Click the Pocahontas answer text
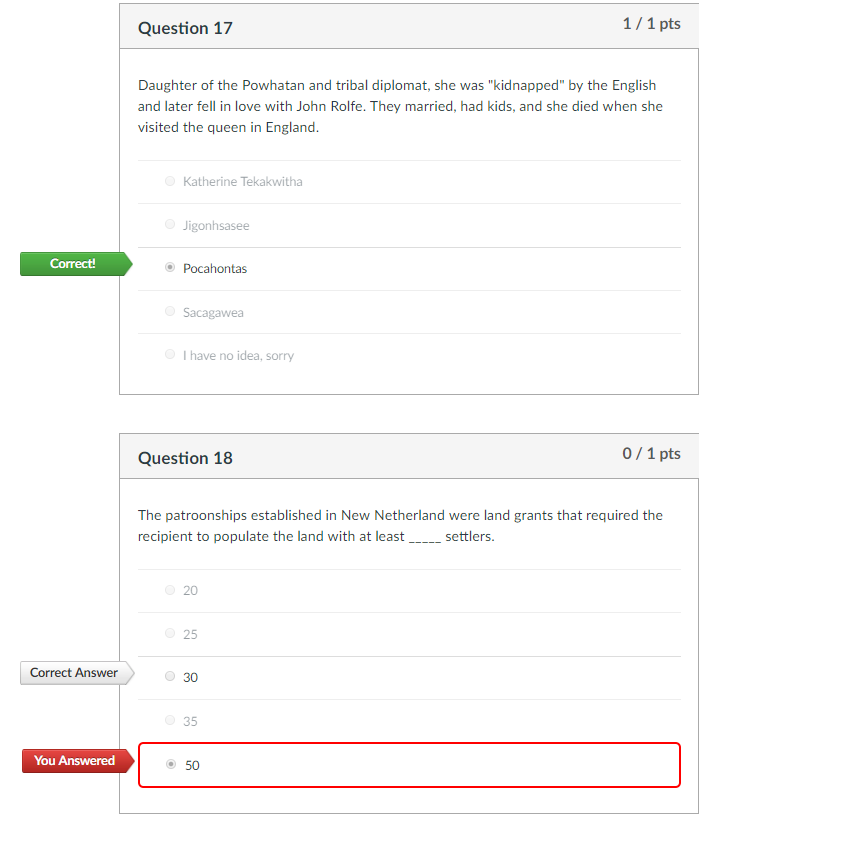This screenshot has width=846, height=841. [x=215, y=269]
